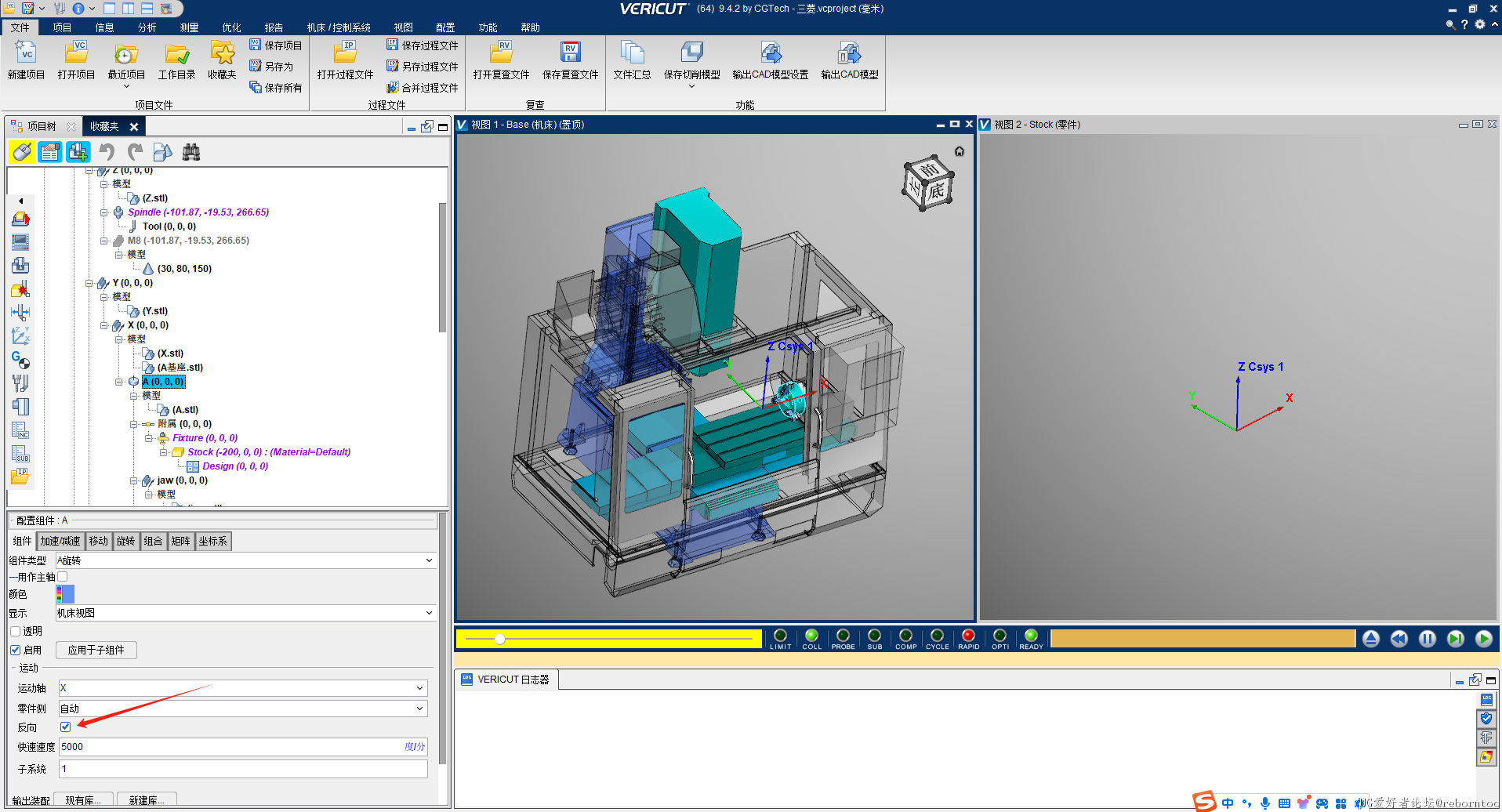Click the 新建库... button

pyautogui.click(x=147, y=800)
